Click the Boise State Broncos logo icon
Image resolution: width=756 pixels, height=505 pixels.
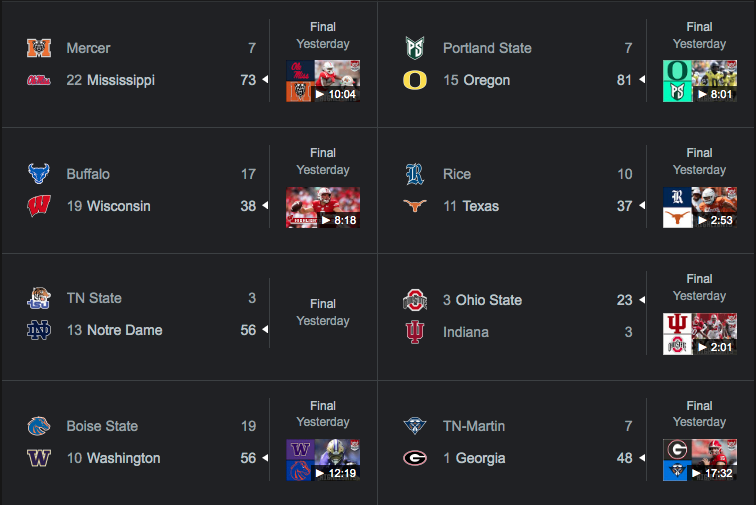tap(38, 426)
